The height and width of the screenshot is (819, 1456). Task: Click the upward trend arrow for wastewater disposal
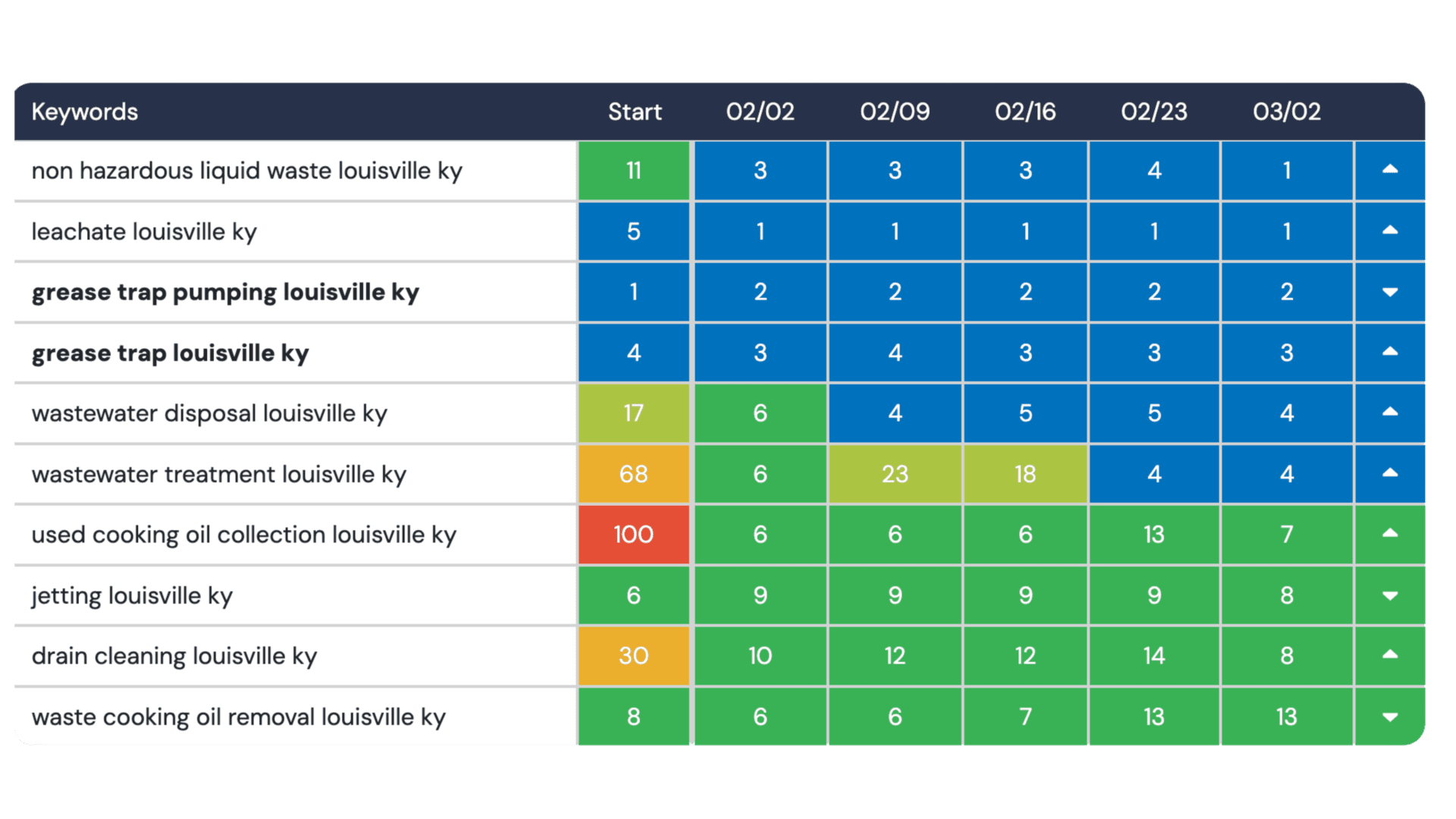pos(1390,413)
